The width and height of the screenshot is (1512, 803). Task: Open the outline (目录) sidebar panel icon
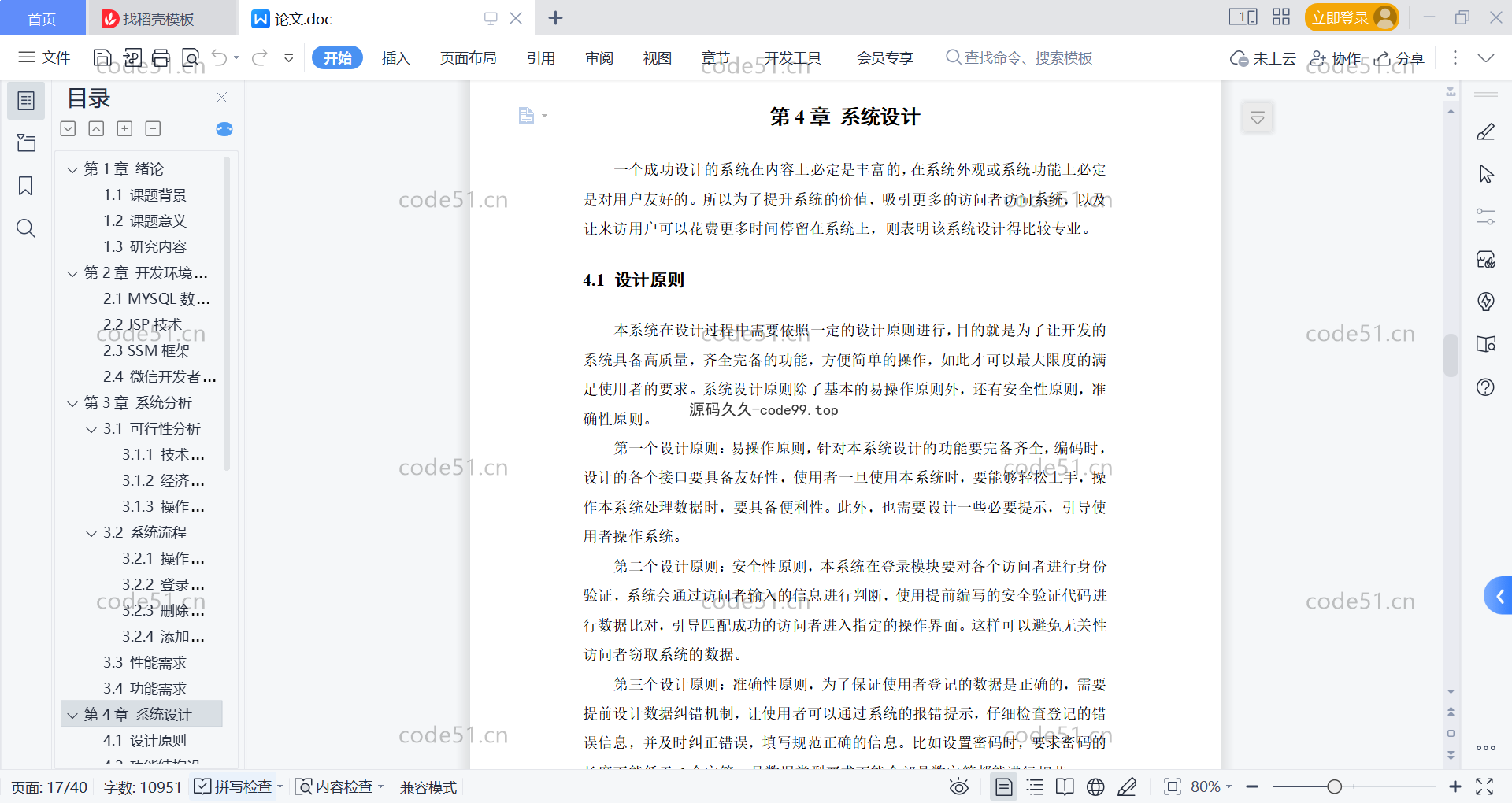(x=26, y=101)
